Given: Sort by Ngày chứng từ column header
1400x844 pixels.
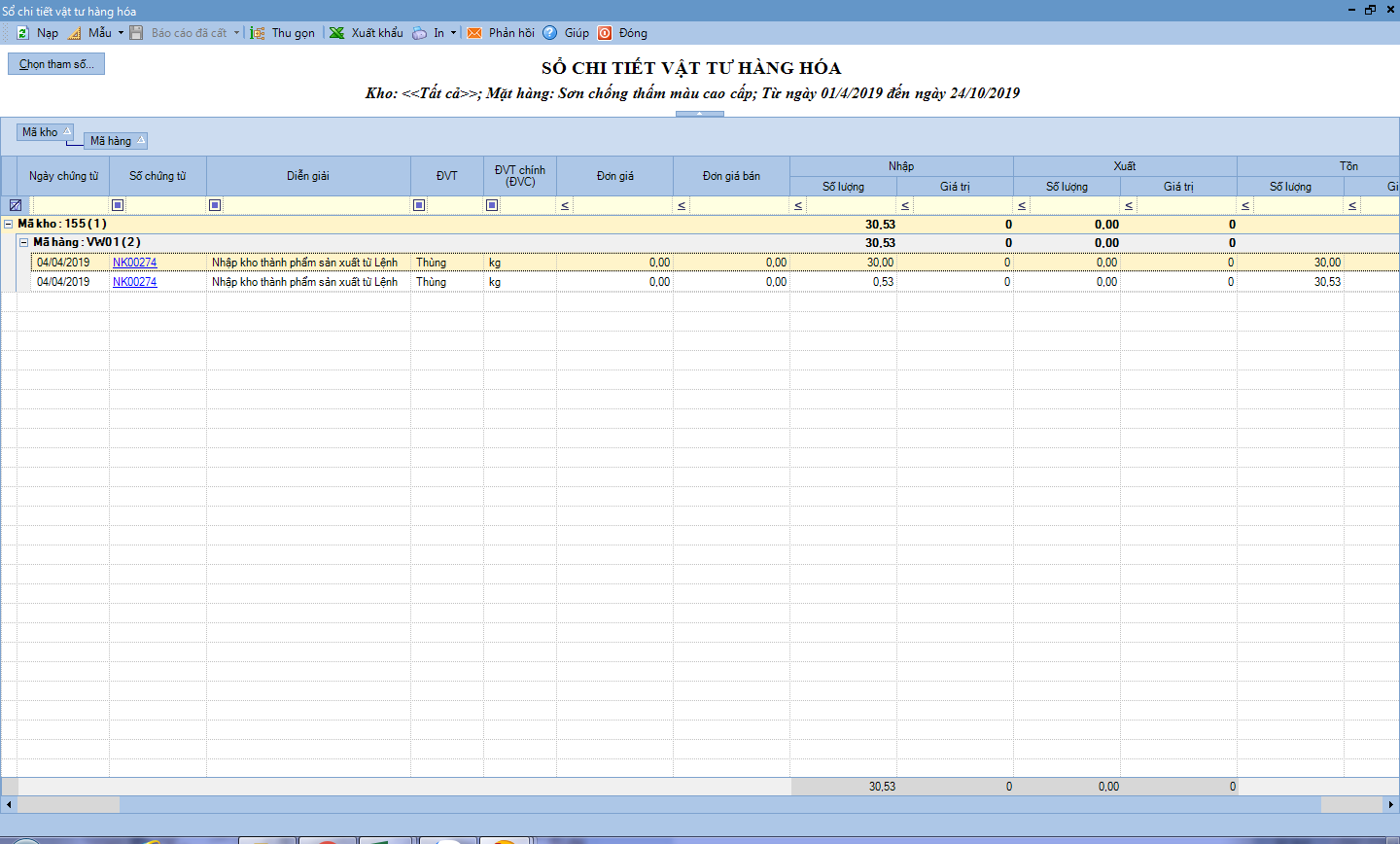Looking at the screenshot, I should point(63,176).
